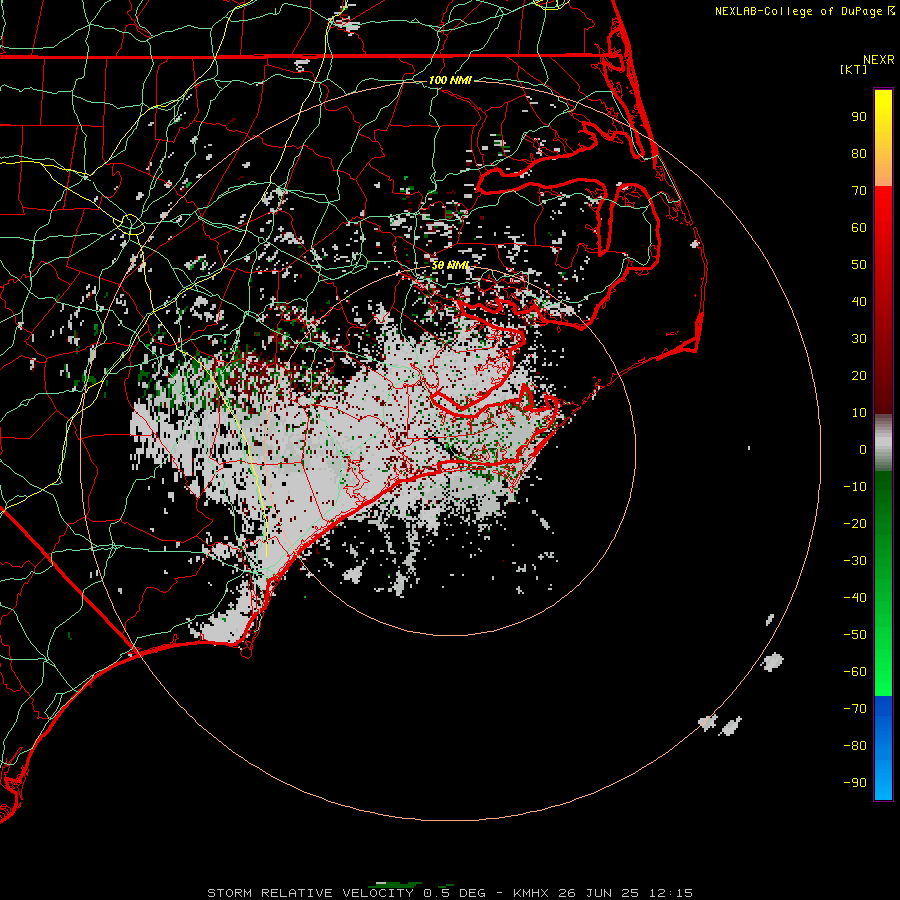Click the 0.5 DEG elevation text

(x=454, y=893)
